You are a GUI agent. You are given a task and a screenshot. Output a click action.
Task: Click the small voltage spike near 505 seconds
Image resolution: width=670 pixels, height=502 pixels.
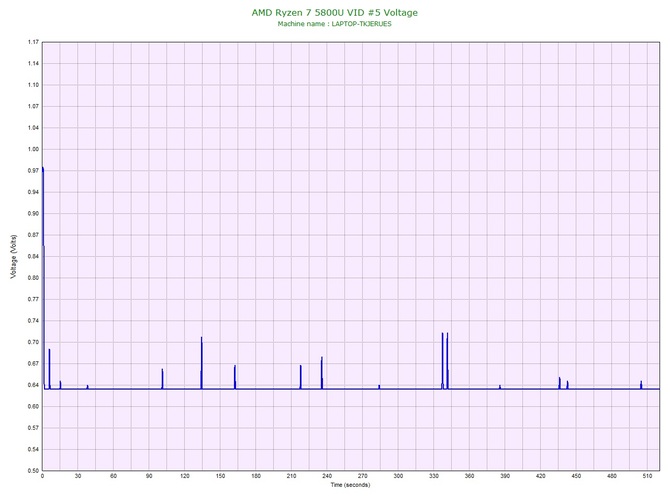641,385
